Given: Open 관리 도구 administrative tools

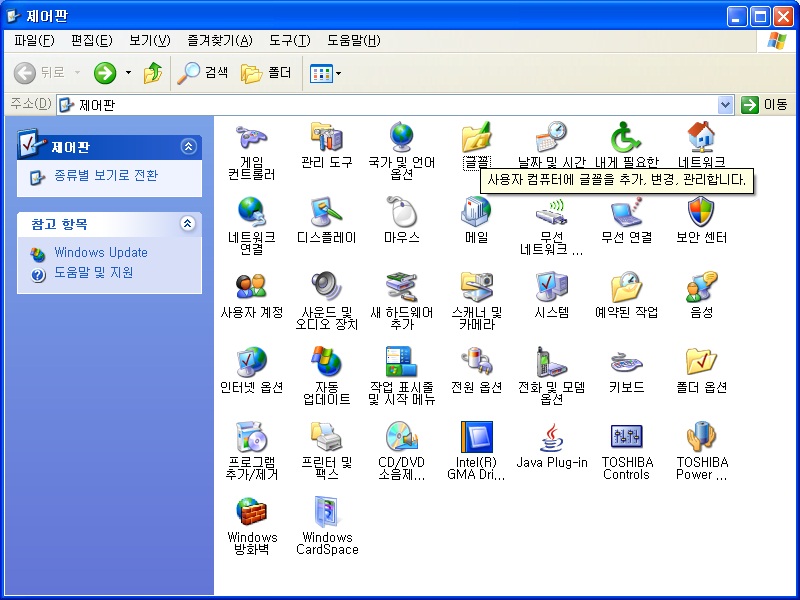Looking at the screenshot, I should click(x=327, y=137).
